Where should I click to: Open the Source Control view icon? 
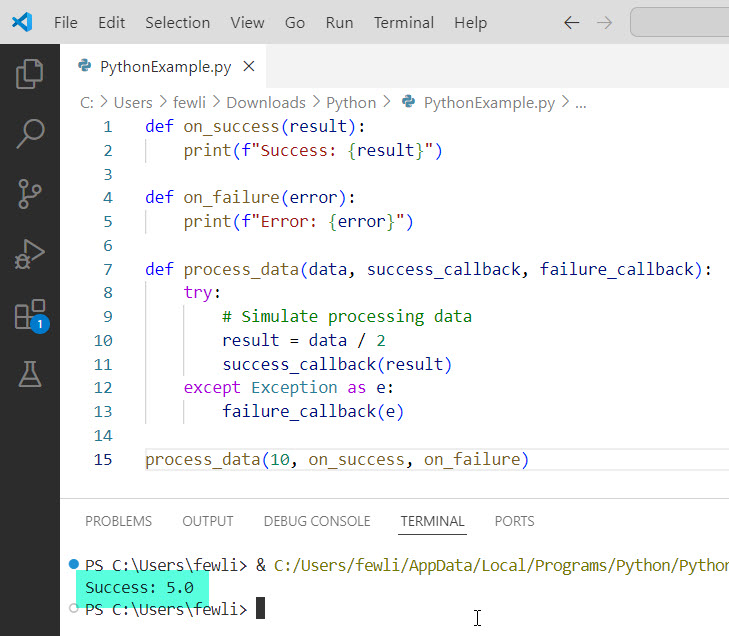pyautogui.click(x=30, y=194)
